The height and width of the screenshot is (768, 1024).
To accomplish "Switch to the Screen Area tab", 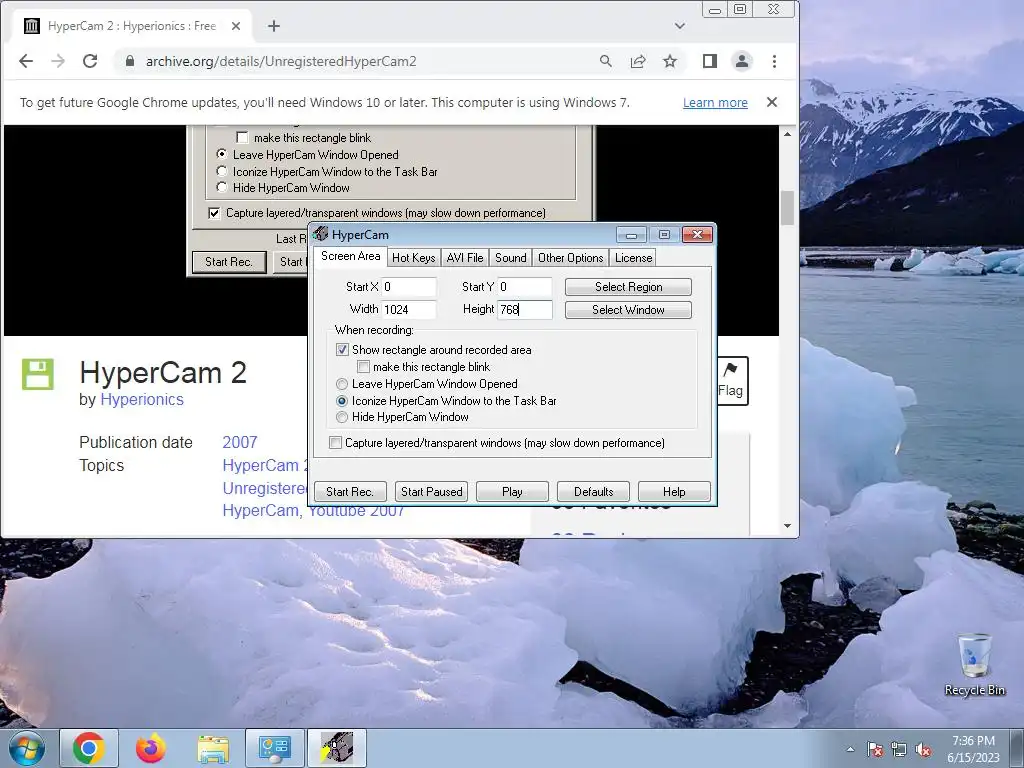I will (351, 256).
